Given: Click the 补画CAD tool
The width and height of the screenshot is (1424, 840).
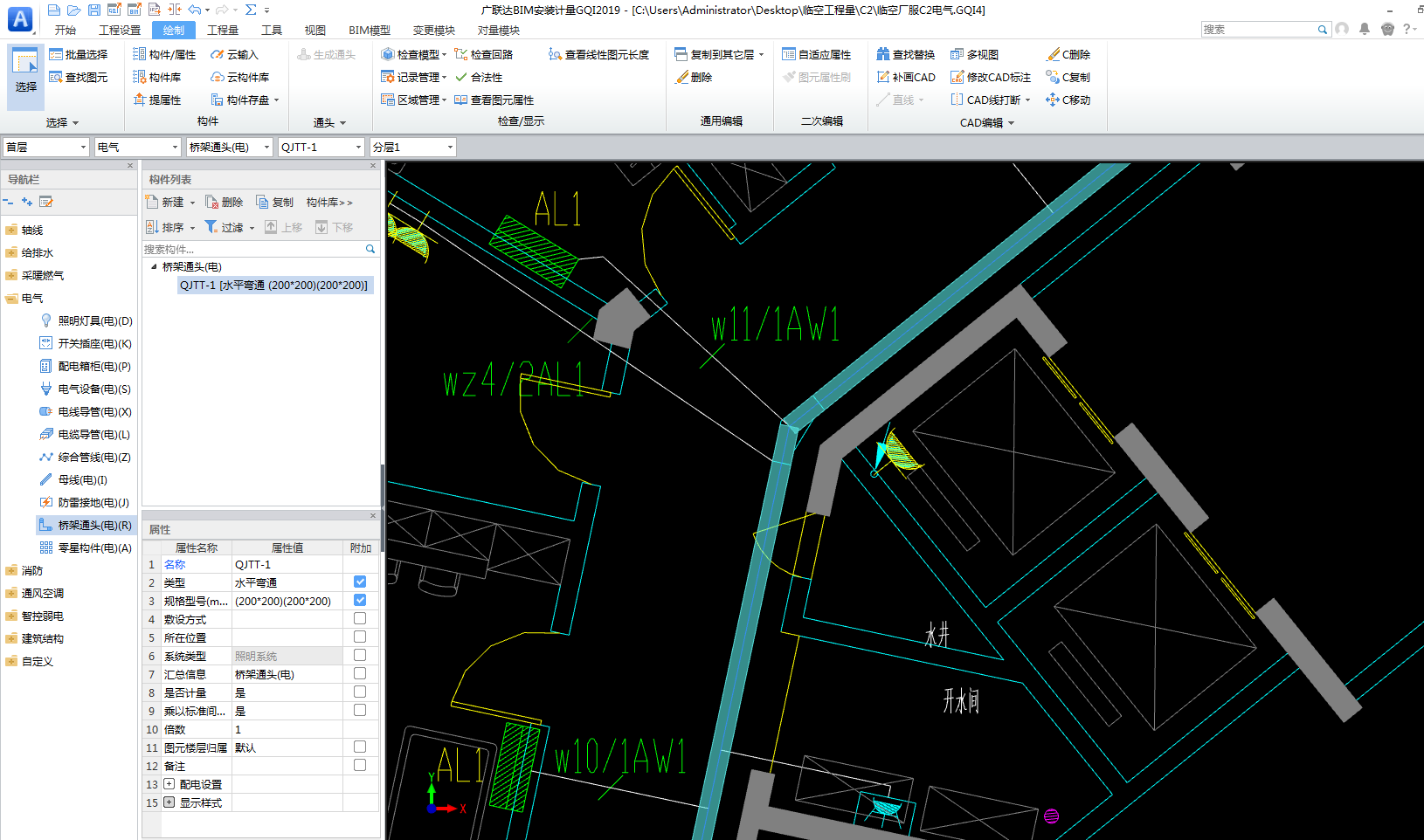Looking at the screenshot, I should pos(905,77).
